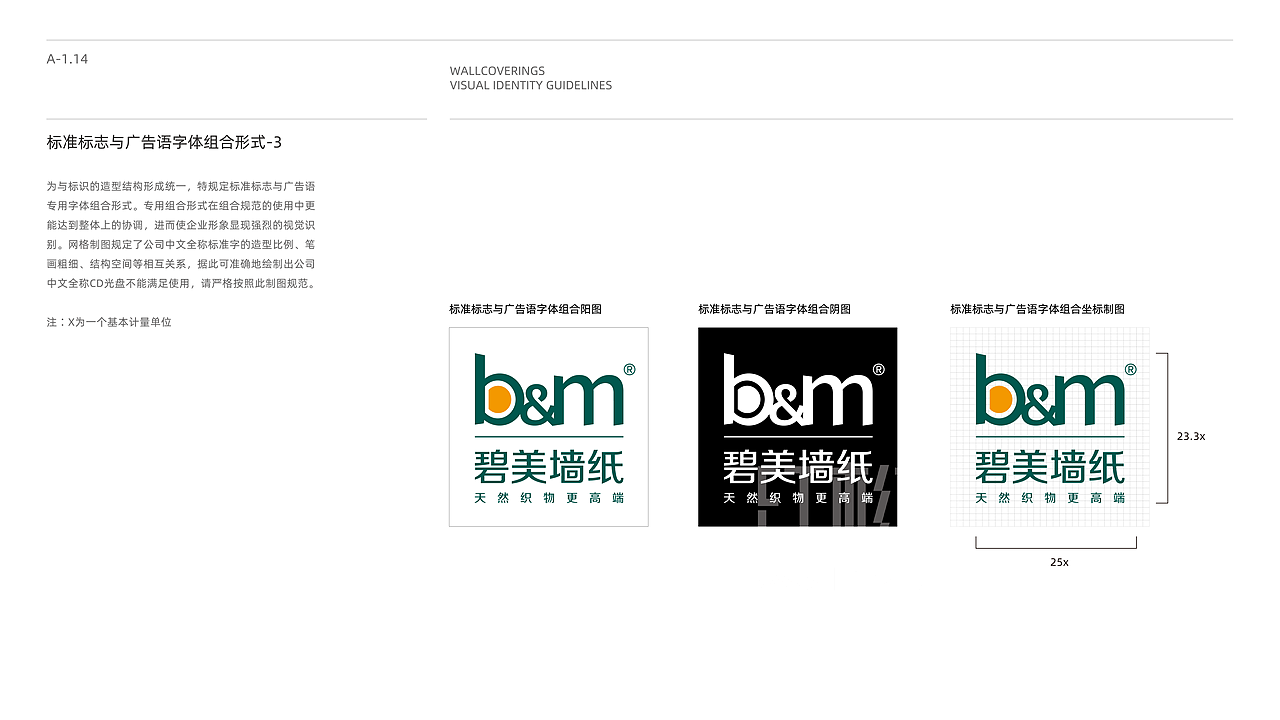Click the page code A-1.14
1280x720 pixels.
click(x=67, y=59)
